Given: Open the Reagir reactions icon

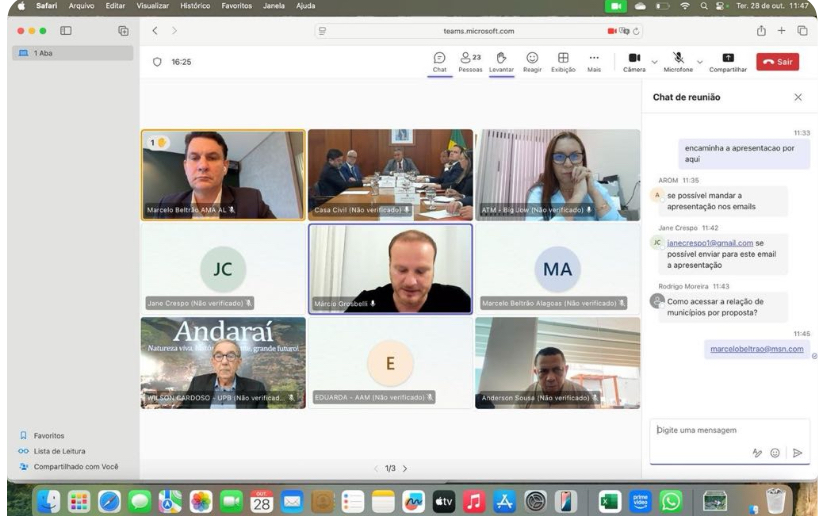Looking at the screenshot, I should pos(532,59).
